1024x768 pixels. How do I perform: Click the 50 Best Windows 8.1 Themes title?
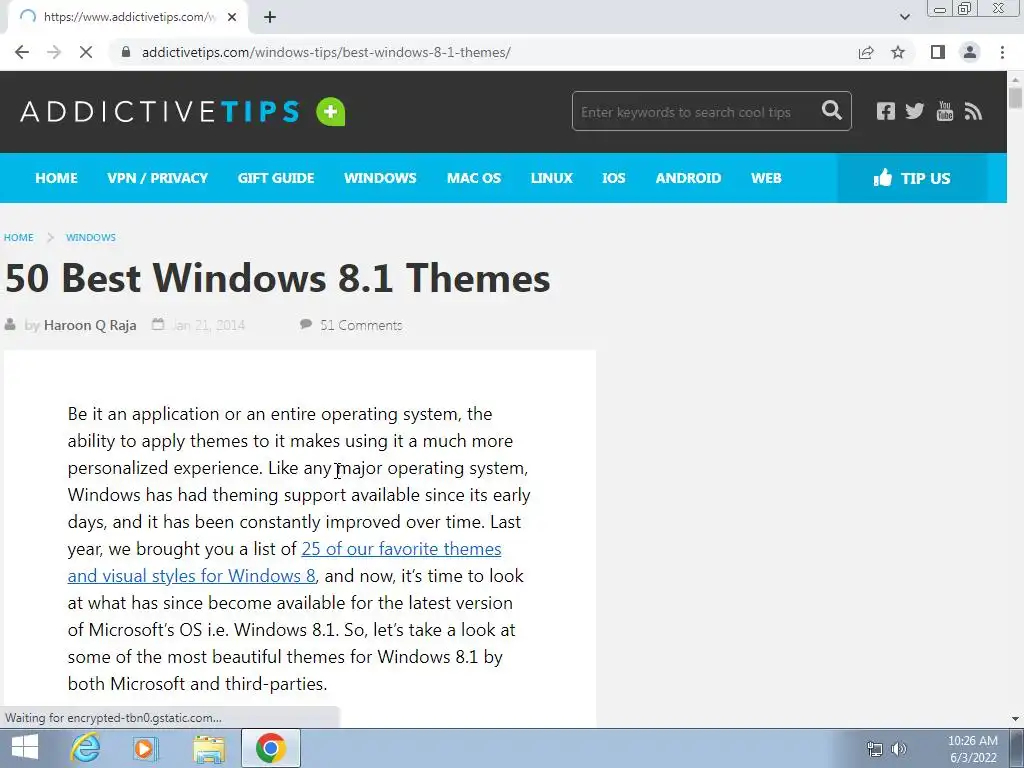278,278
